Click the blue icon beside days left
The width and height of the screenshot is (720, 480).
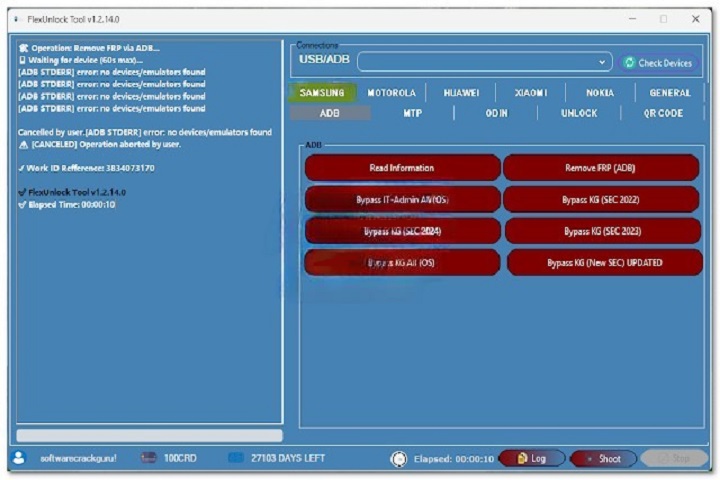[236, 458]
